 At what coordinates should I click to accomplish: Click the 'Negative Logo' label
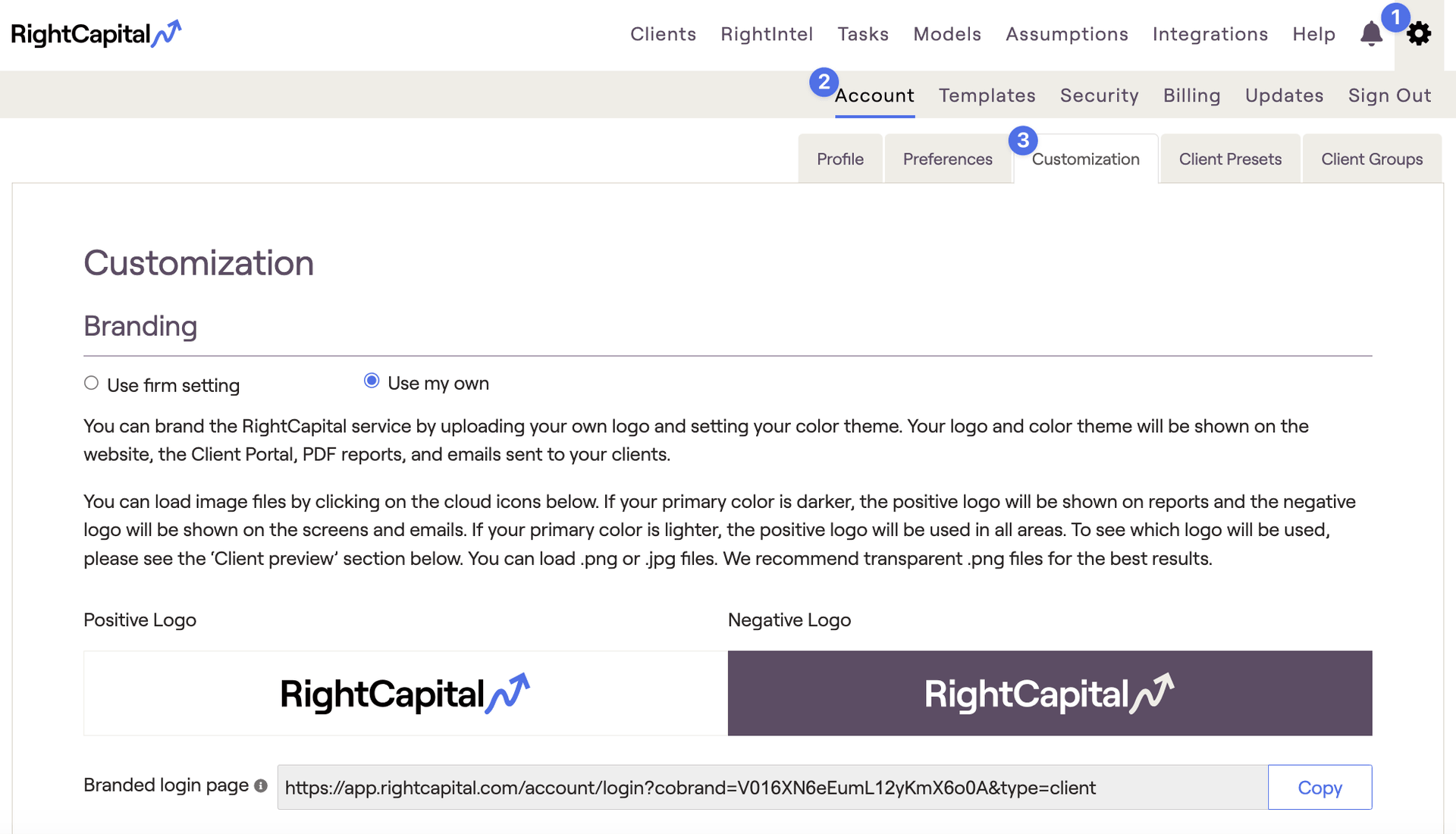pyautogui.click(x=789, y=619)
